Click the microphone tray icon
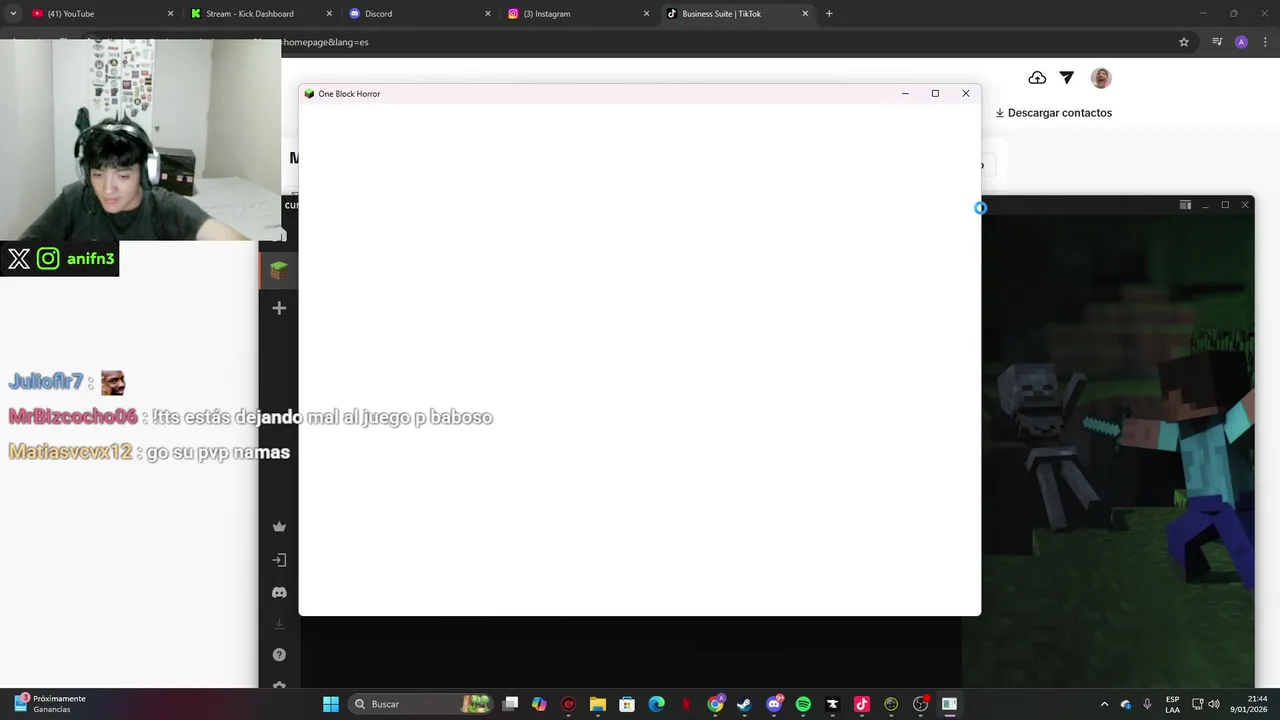Screen dimensions: 1280x720 coord(1147,704)
